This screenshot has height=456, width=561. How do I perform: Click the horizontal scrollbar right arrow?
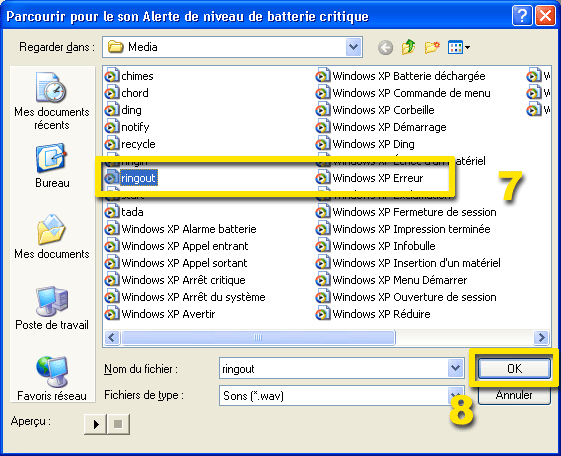[x=541, y=337]
